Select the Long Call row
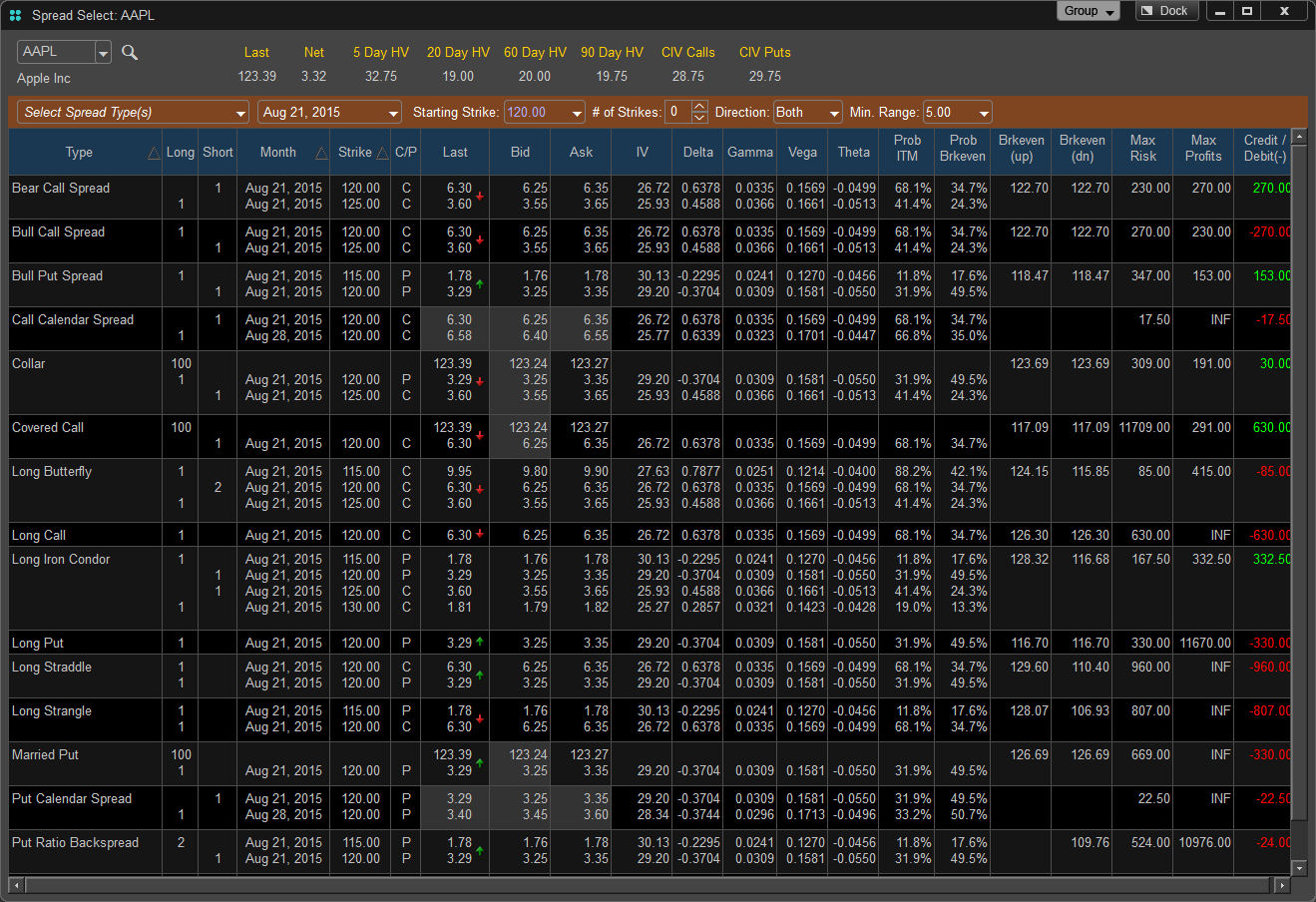 (650, 536)
